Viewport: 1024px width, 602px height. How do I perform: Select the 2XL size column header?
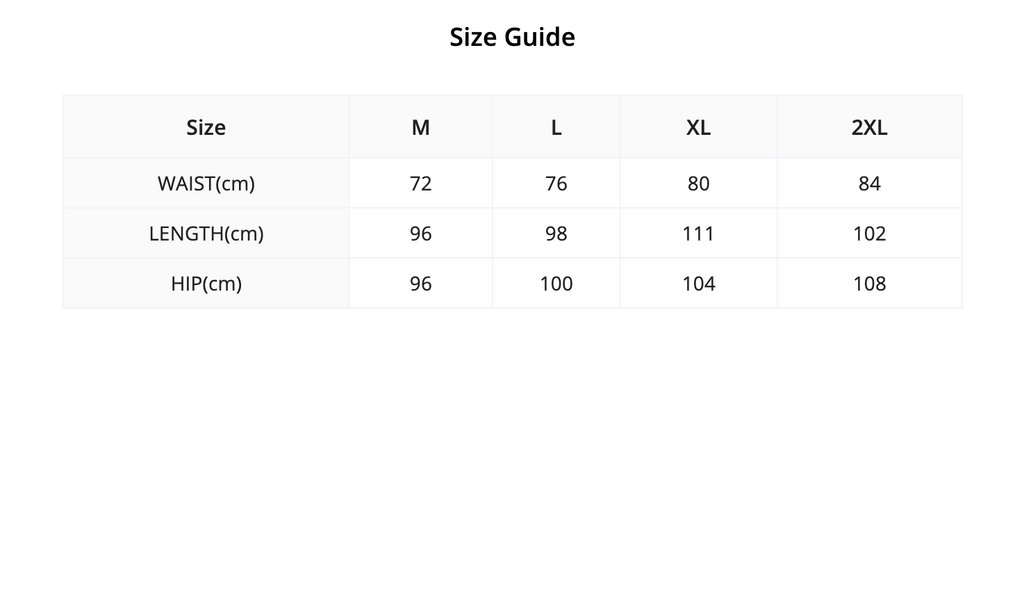tap(869, 127)
